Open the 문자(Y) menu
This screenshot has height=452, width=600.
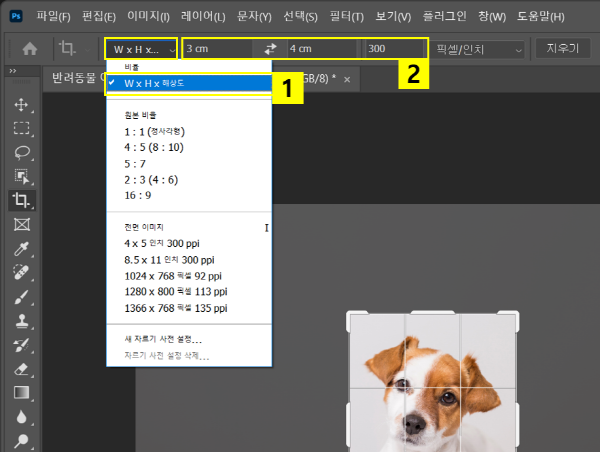pyautogui.click(x=254, y=16)
